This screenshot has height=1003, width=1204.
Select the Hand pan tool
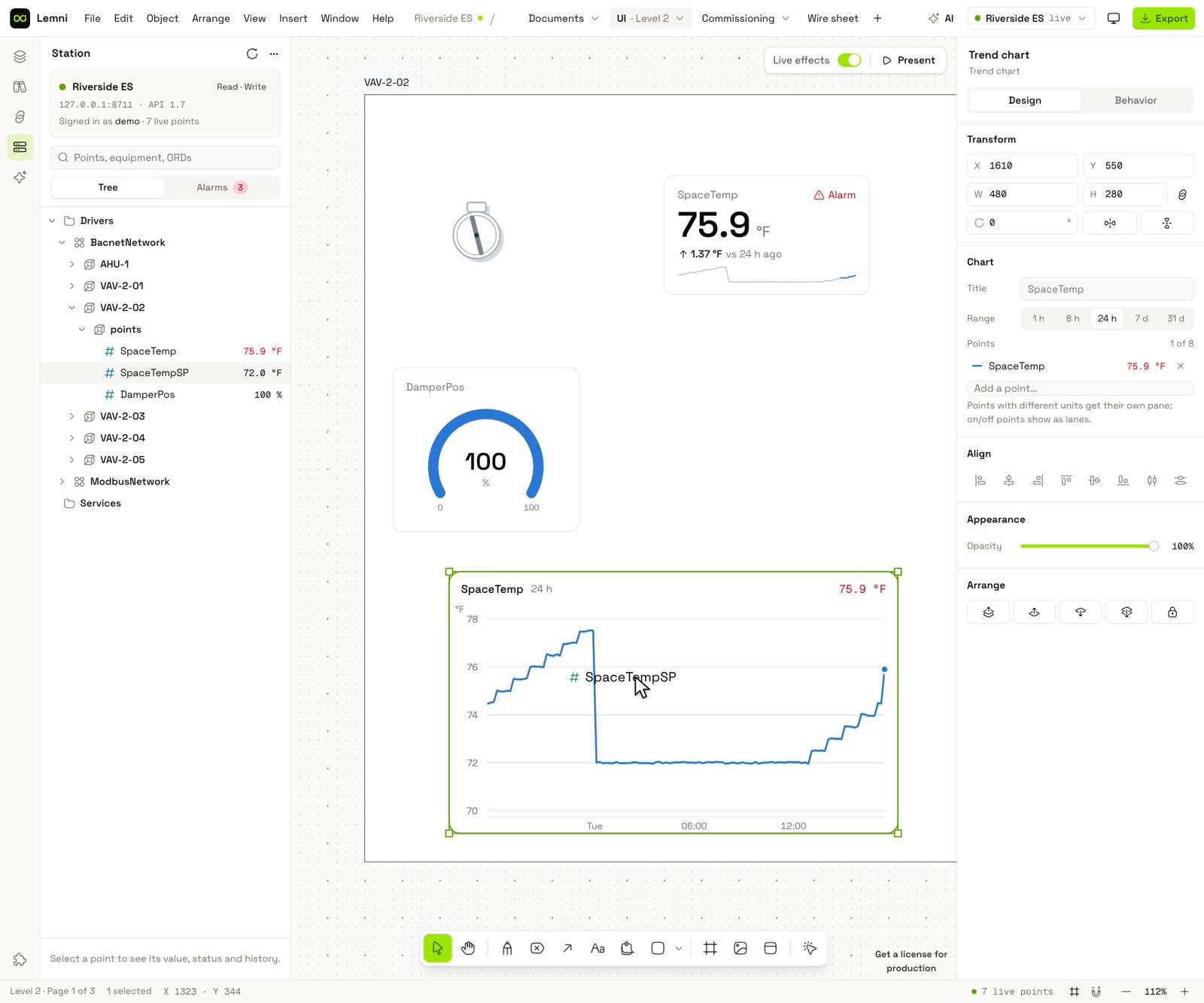click(x=468, y=948)
